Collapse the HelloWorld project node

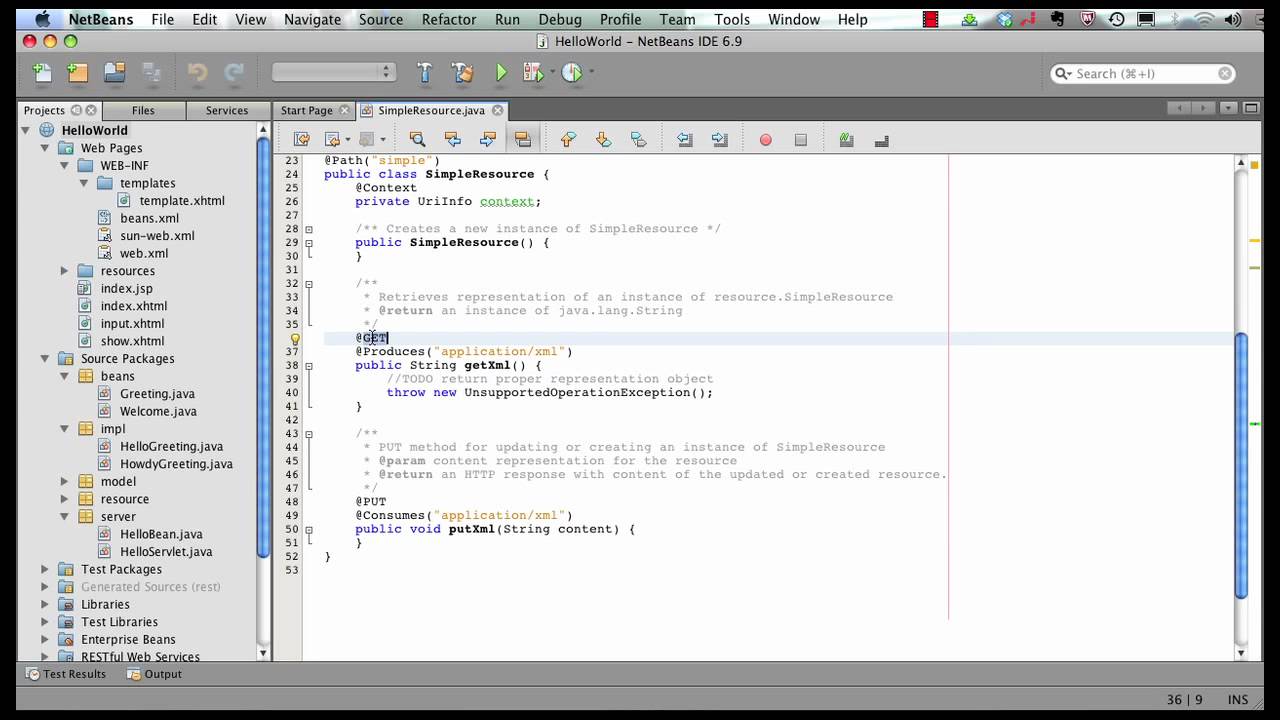click(x=25, y=130)
